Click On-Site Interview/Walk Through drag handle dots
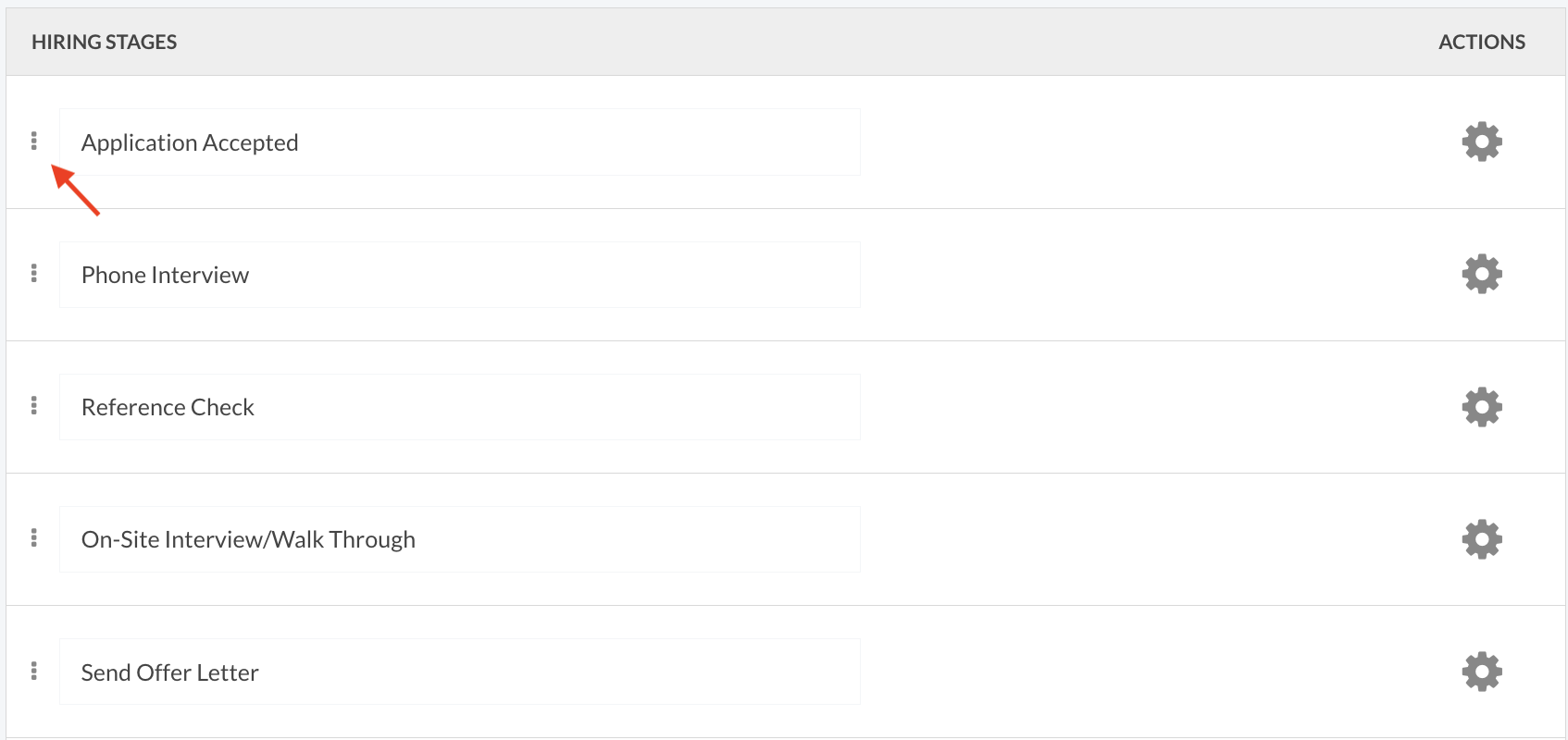This screenshot has width=1568, height=740. click(34, 537)
